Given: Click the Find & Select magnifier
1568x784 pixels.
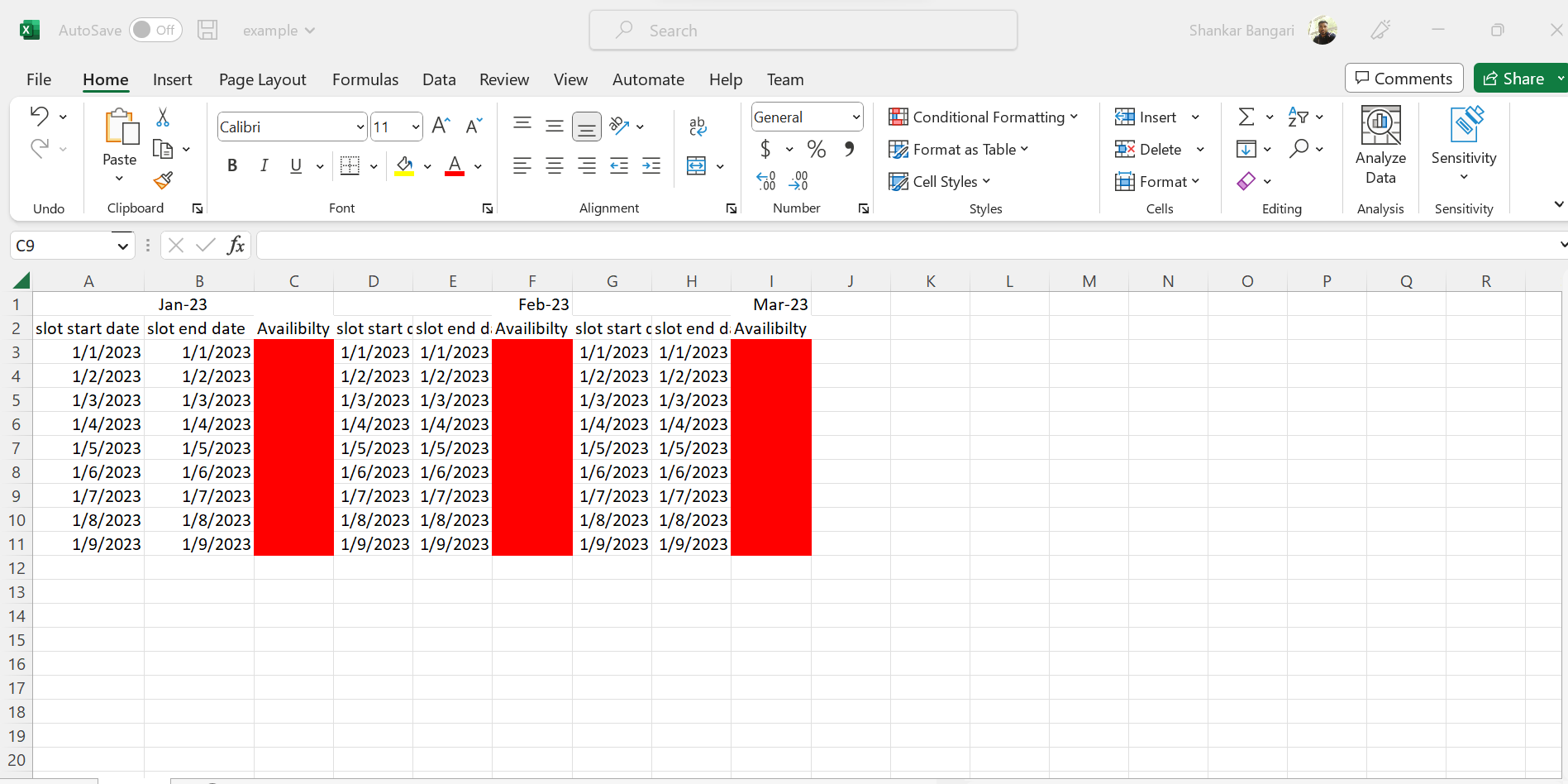Looking at the screenshot, I should (x=1299, y=149).
